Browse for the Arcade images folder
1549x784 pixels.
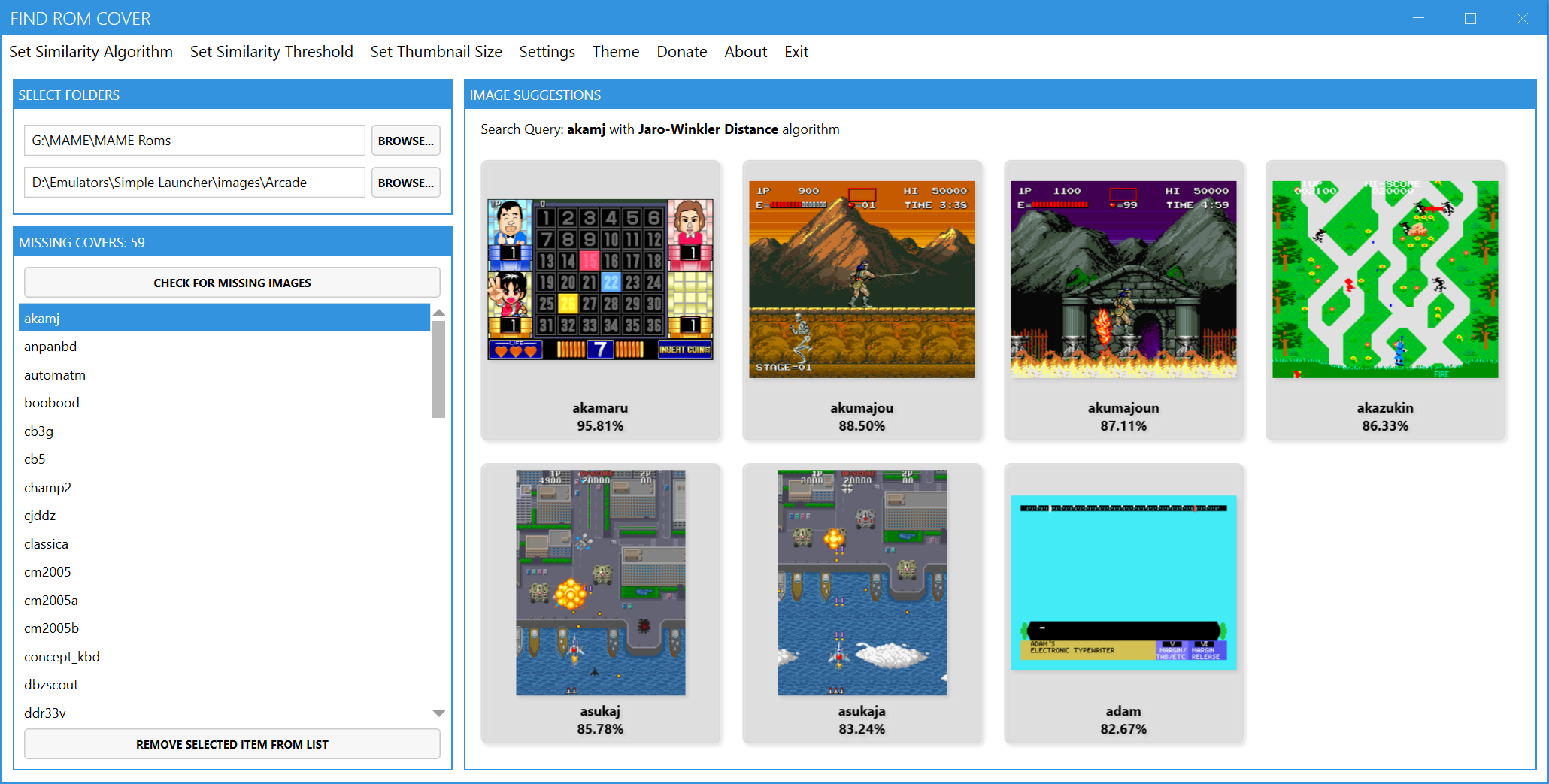pyautogui.click(x=406, y=183)
